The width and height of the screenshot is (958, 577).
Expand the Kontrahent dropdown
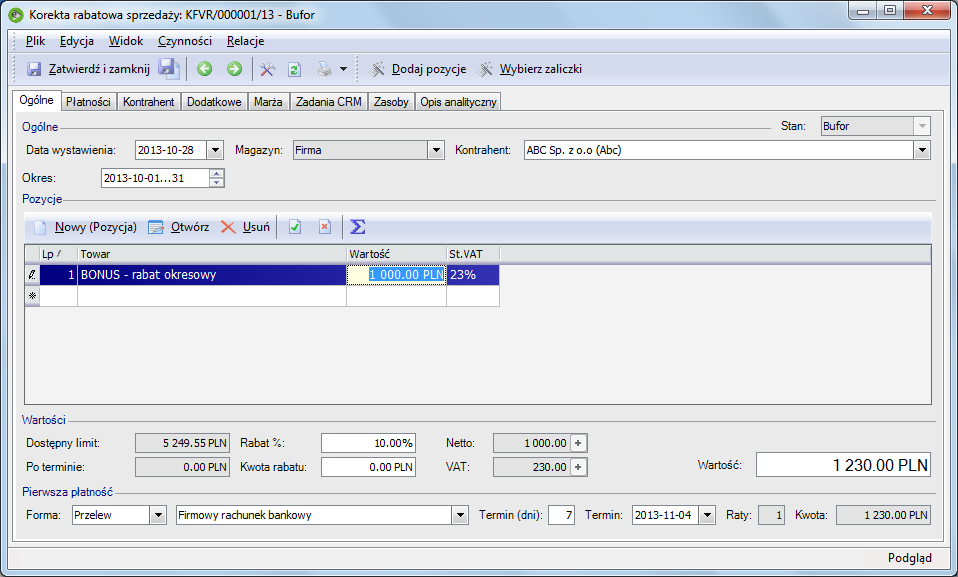tap(922, 150)
